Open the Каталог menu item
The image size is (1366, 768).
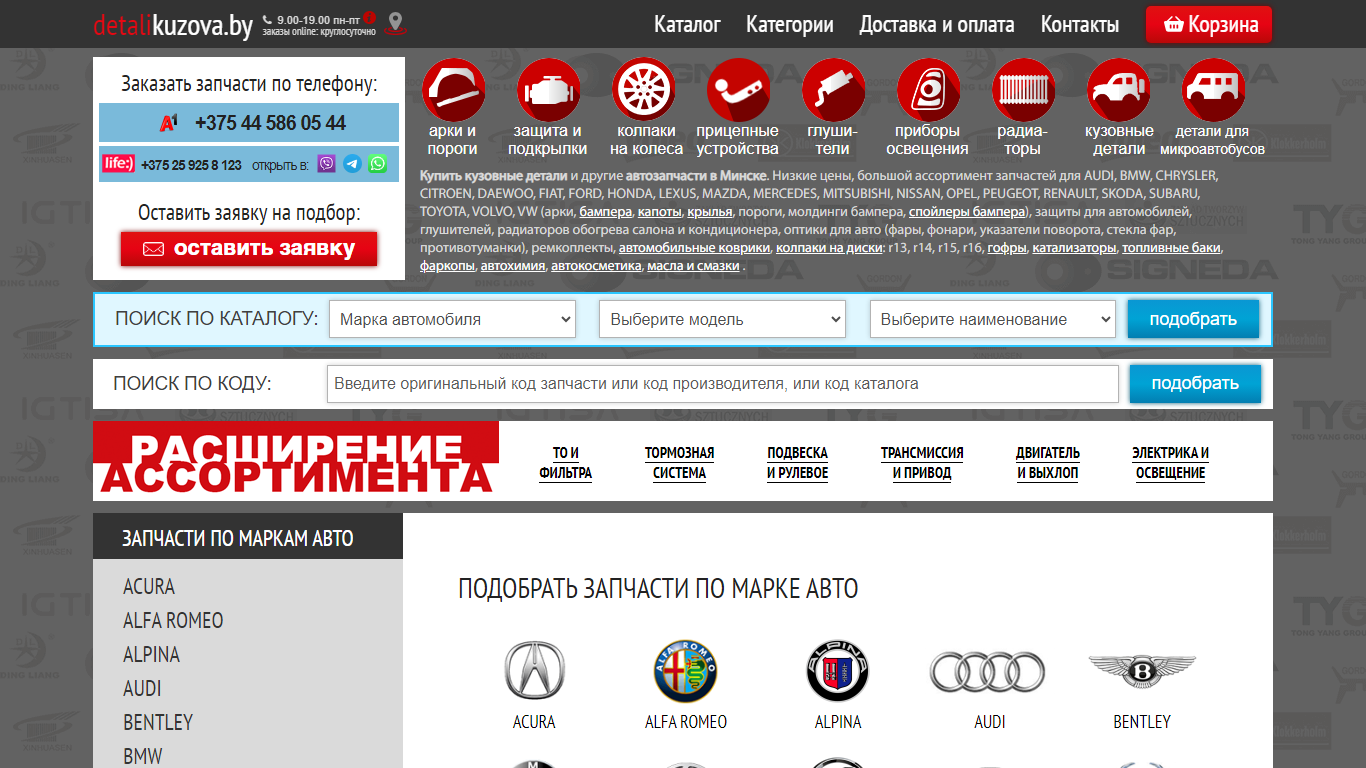pos(687,25)
